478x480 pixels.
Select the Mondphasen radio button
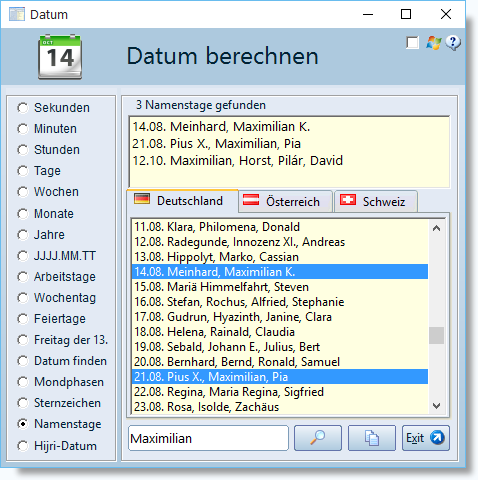tap(23, 382)
